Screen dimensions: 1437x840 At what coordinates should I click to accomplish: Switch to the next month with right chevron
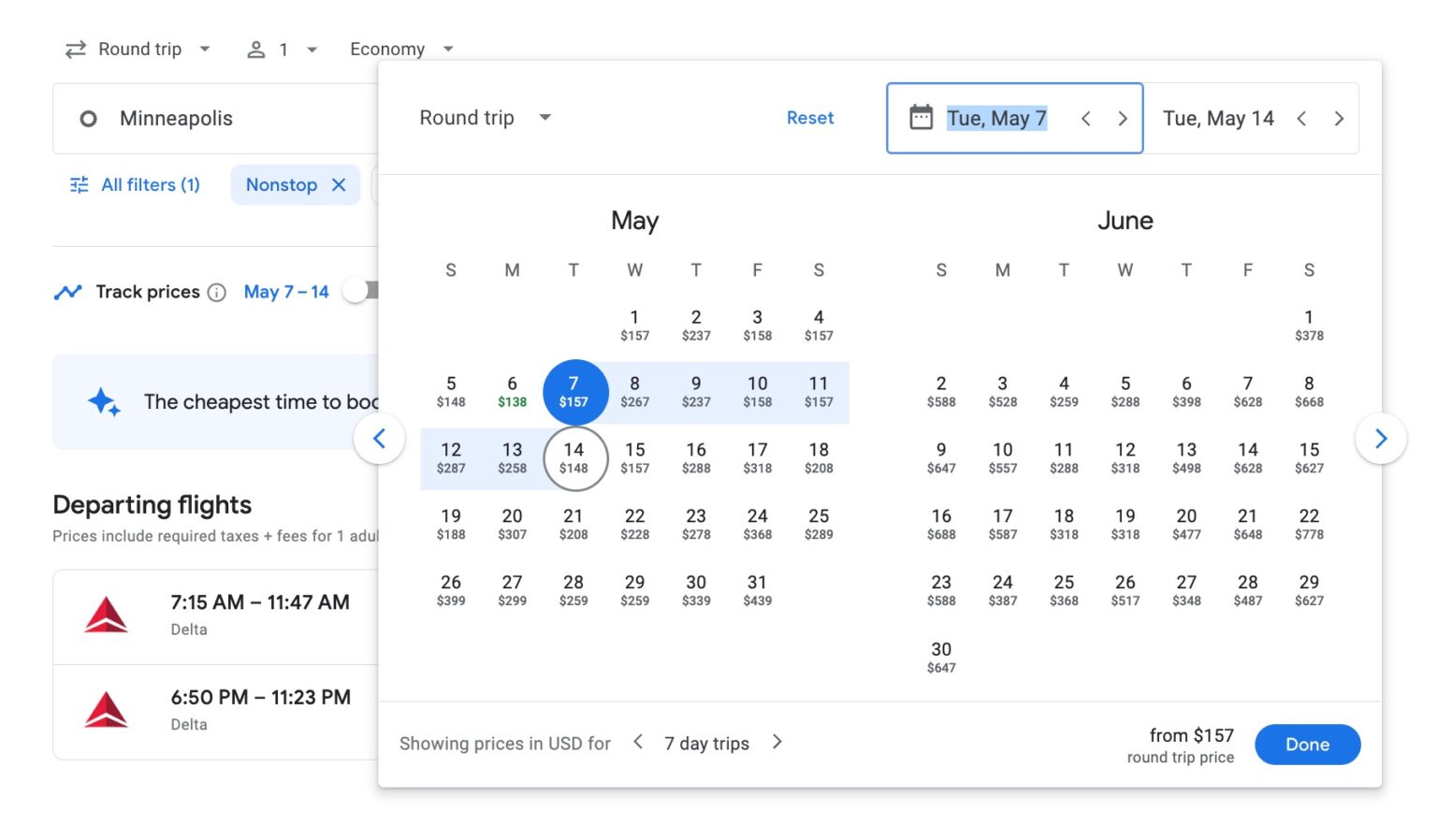tap(1381, 438)
